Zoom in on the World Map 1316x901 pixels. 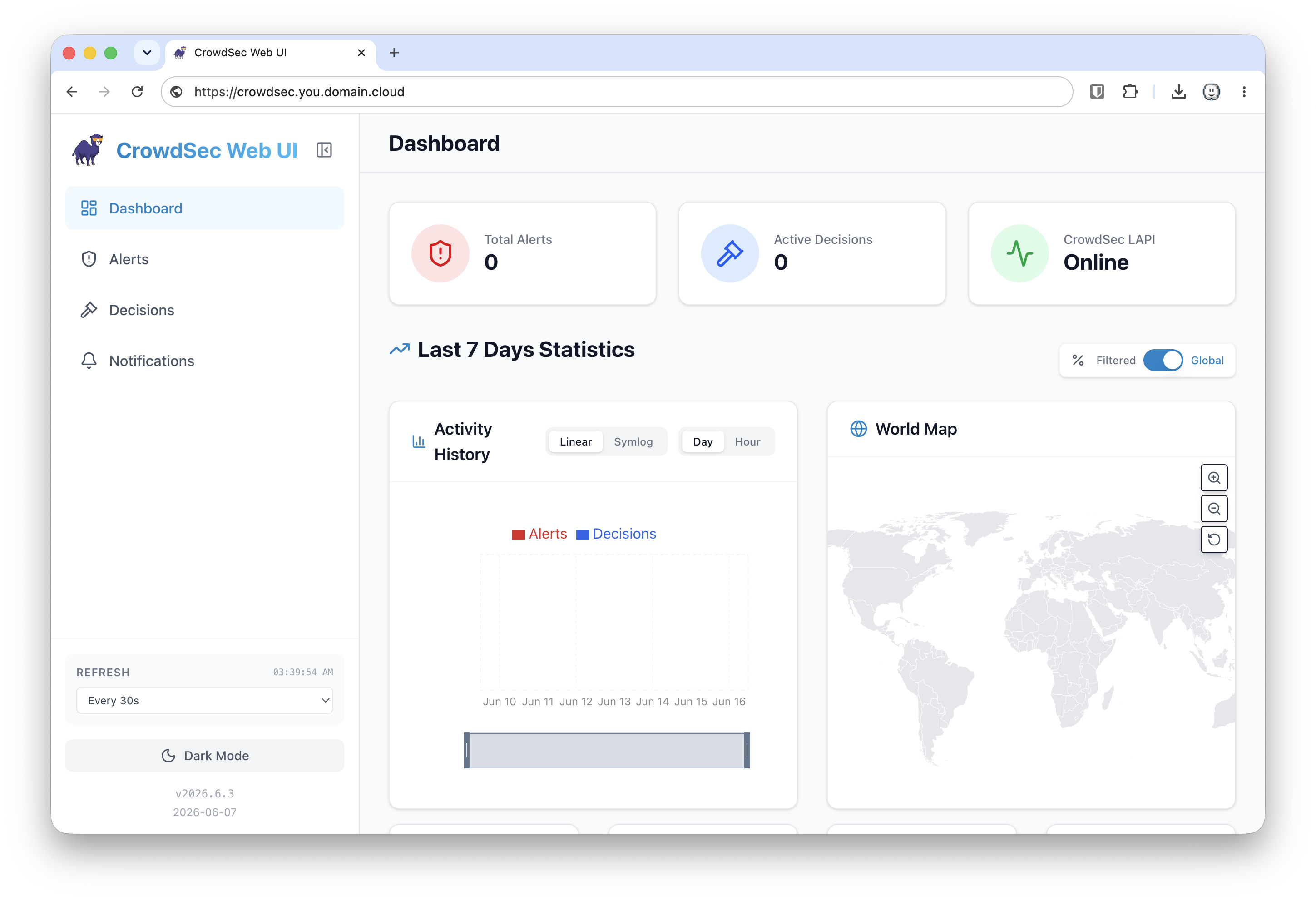coord(1214,478)
